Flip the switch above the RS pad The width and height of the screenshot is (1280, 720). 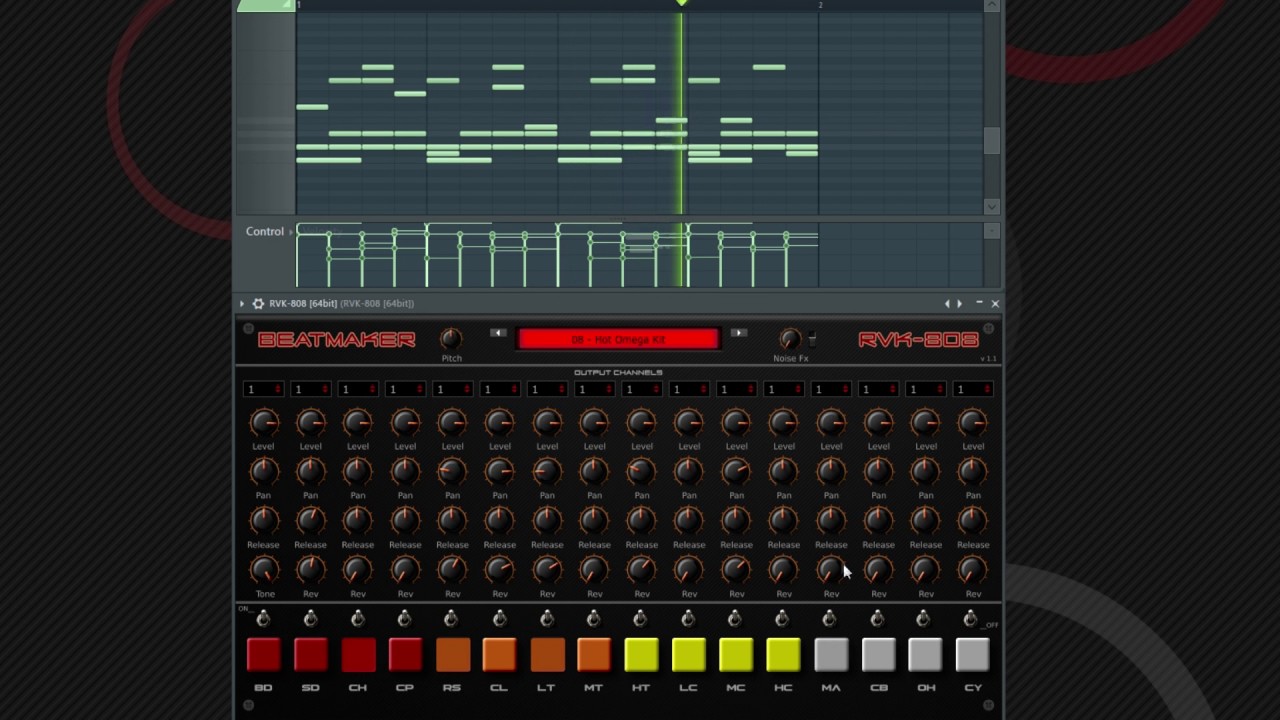[x=451, y=619]
